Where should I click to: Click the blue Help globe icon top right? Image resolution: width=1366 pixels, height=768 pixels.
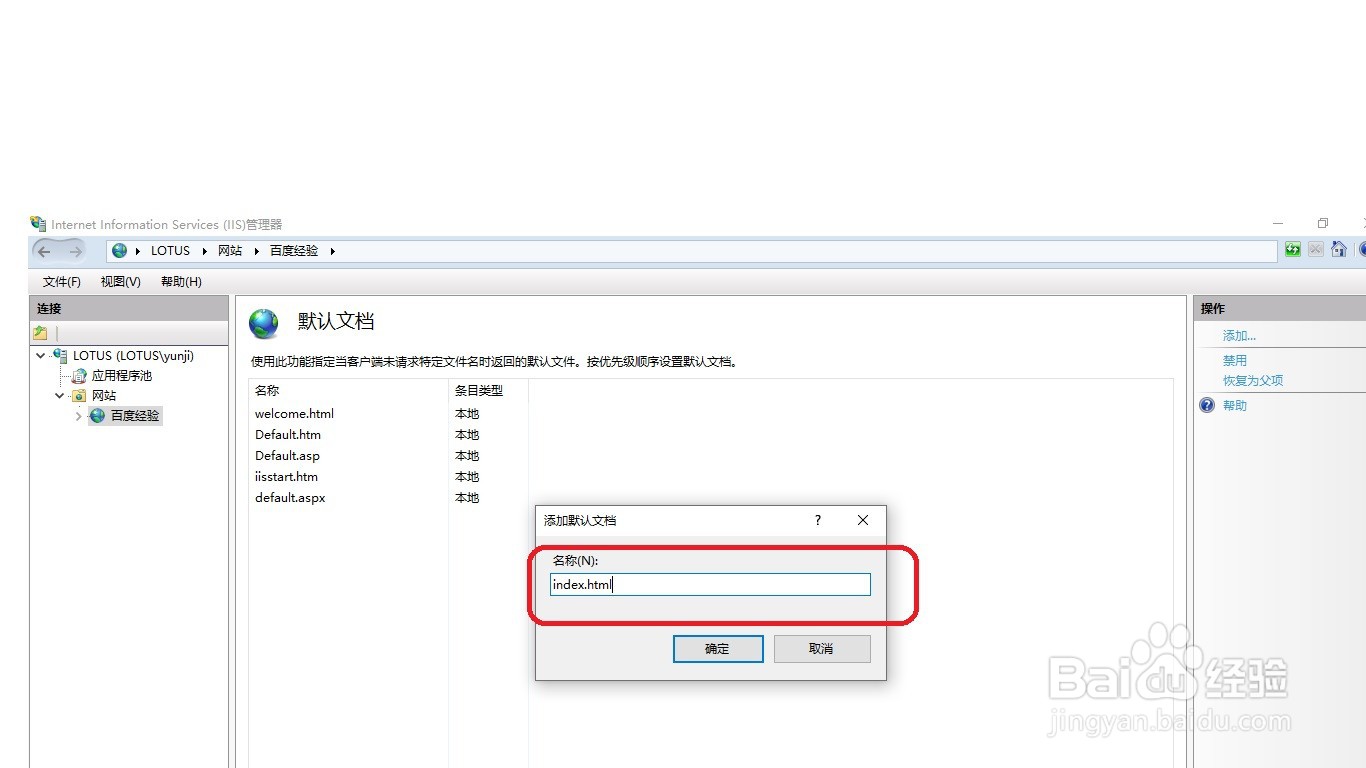pos(1362,249)
